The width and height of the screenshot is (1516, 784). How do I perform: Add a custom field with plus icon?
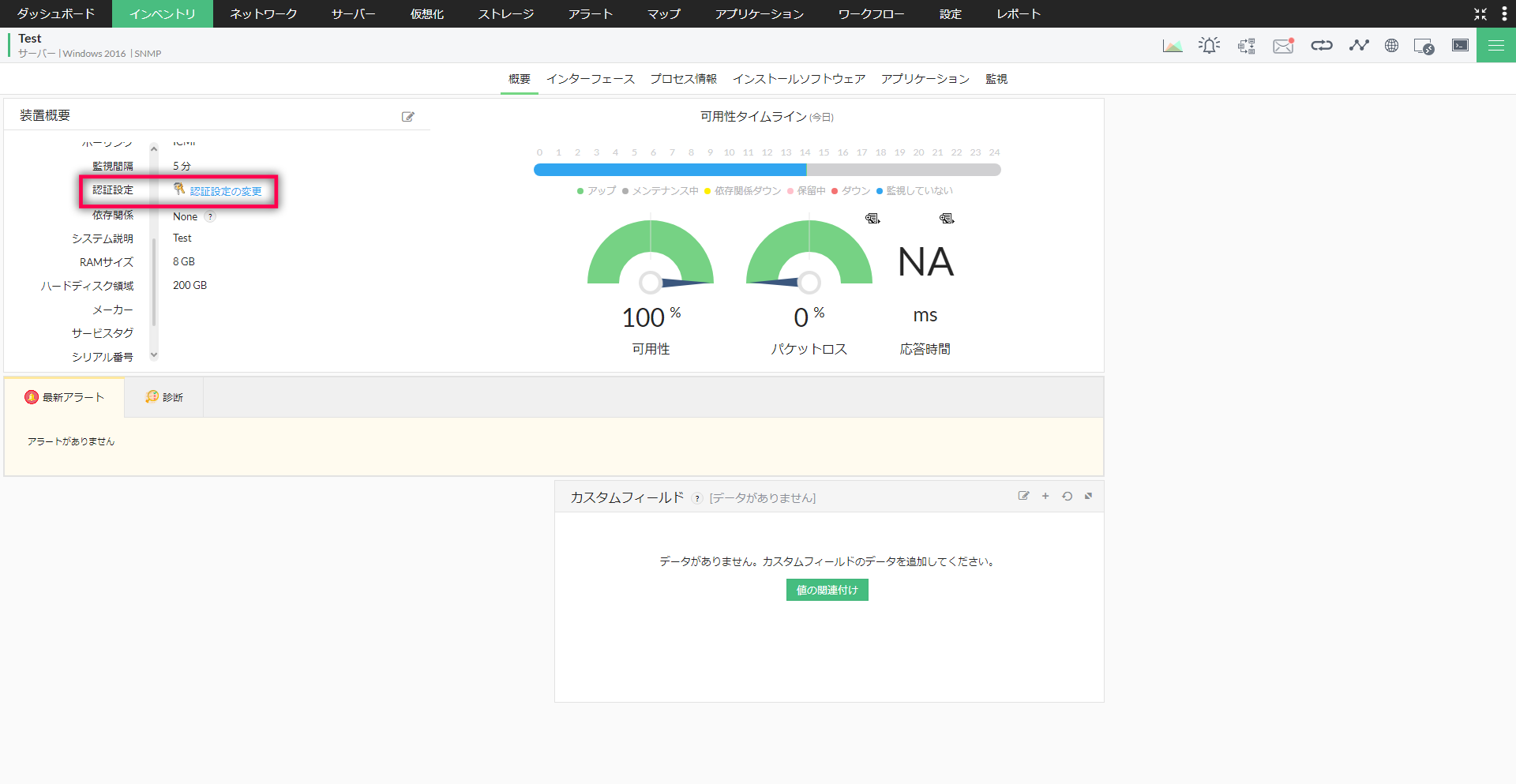pyautogui.click(x=1045, y=497)
